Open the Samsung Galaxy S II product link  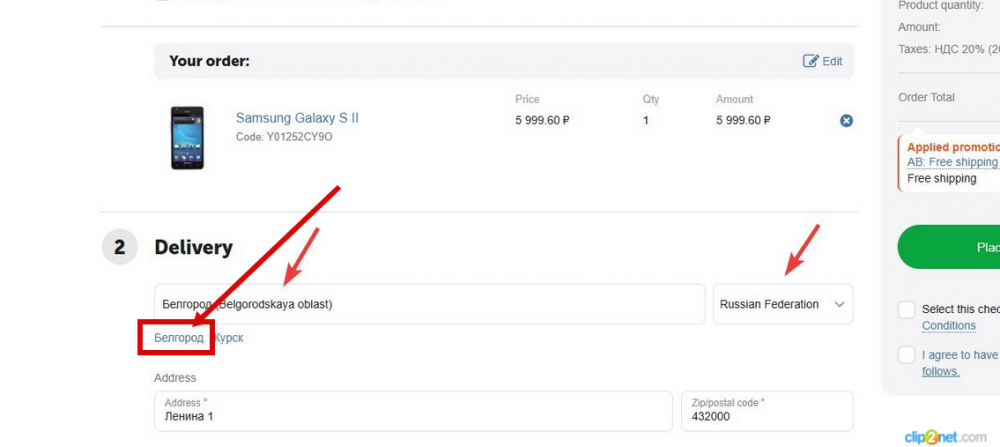297,118
